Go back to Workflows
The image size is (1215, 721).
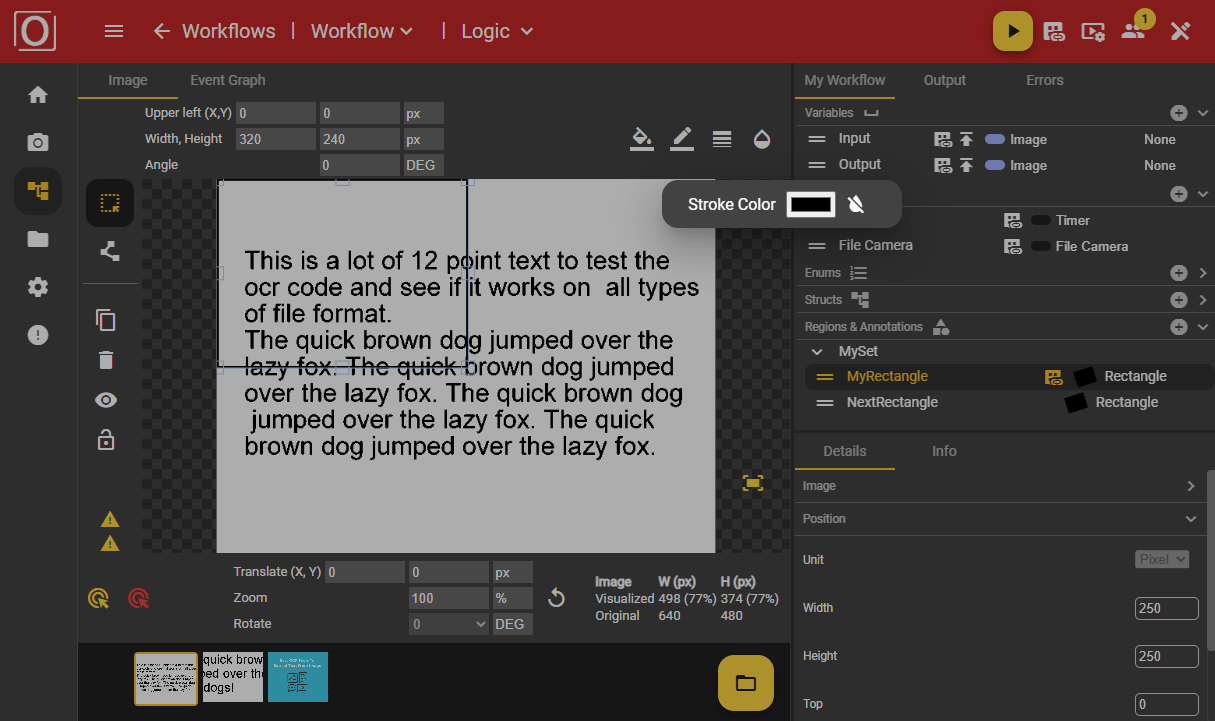[x=214, y=31]
